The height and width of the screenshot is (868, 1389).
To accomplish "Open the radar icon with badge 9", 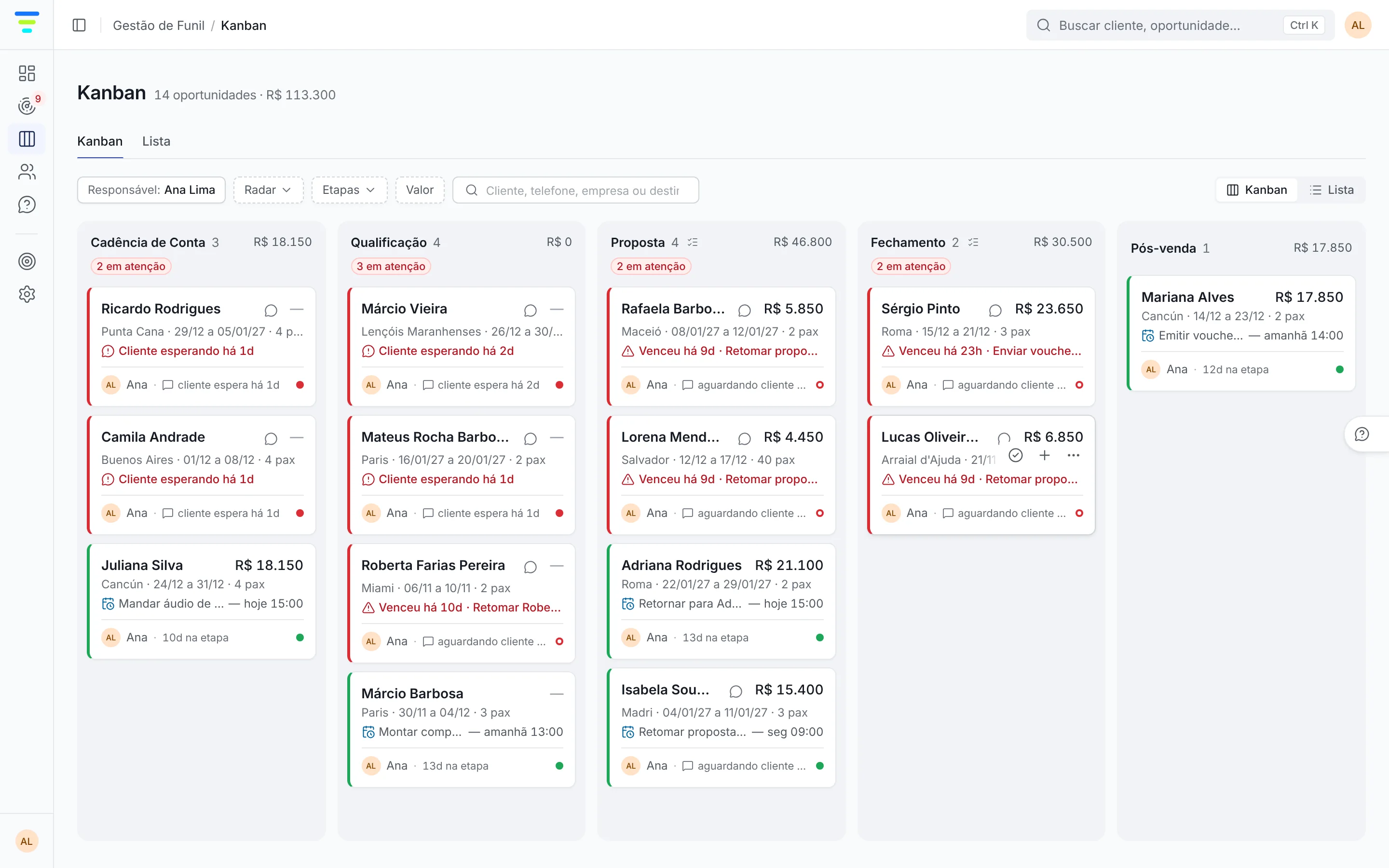I will (27, 106).
